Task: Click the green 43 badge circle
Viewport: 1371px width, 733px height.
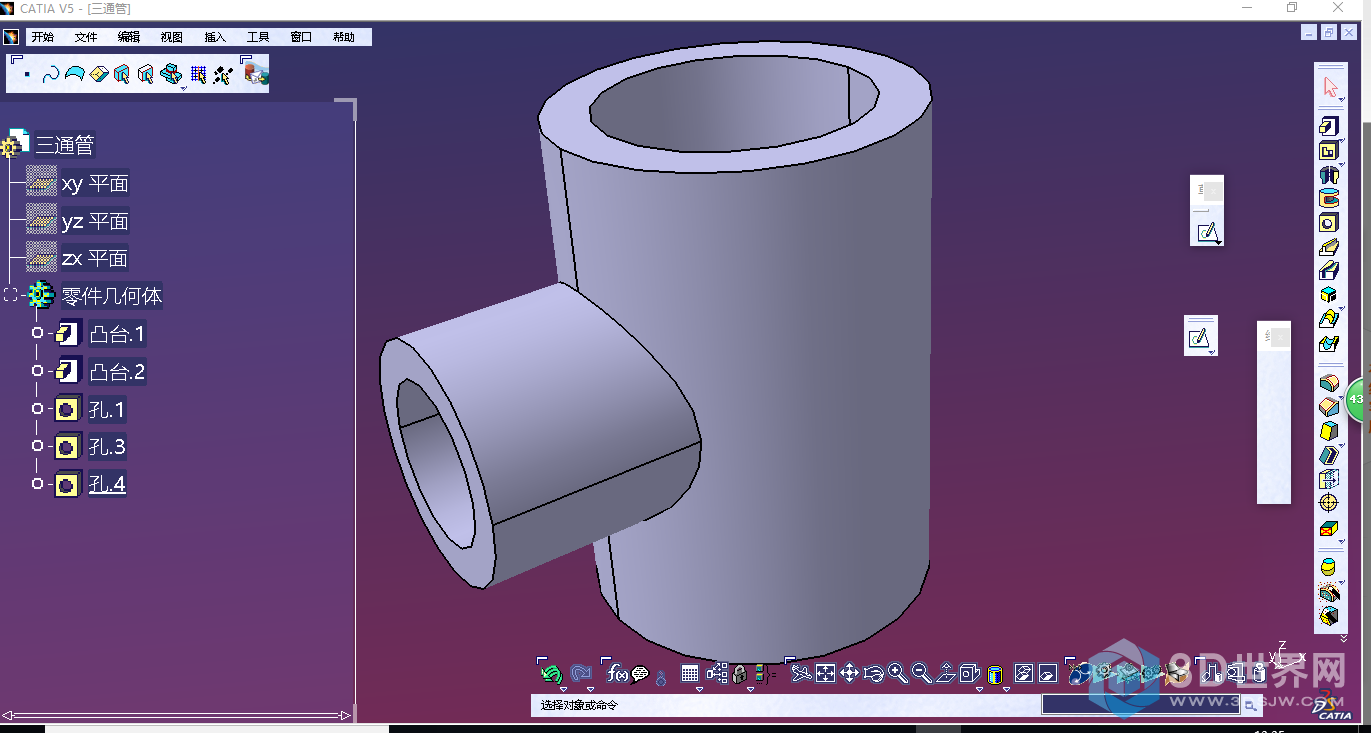Action: point(1357,399)
